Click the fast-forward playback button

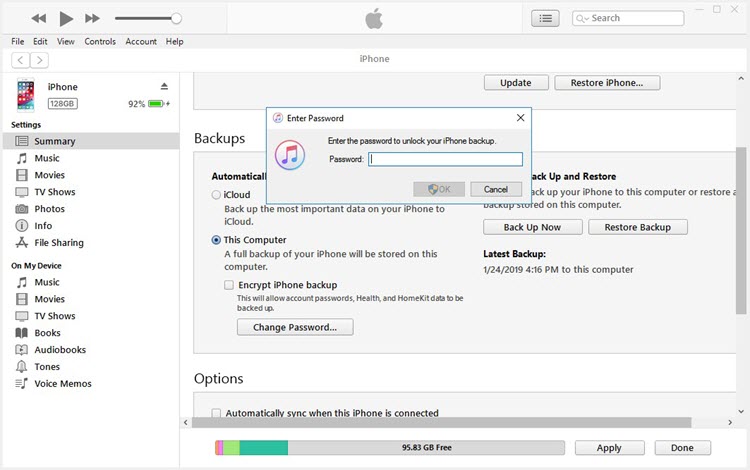tap(92, 19)
